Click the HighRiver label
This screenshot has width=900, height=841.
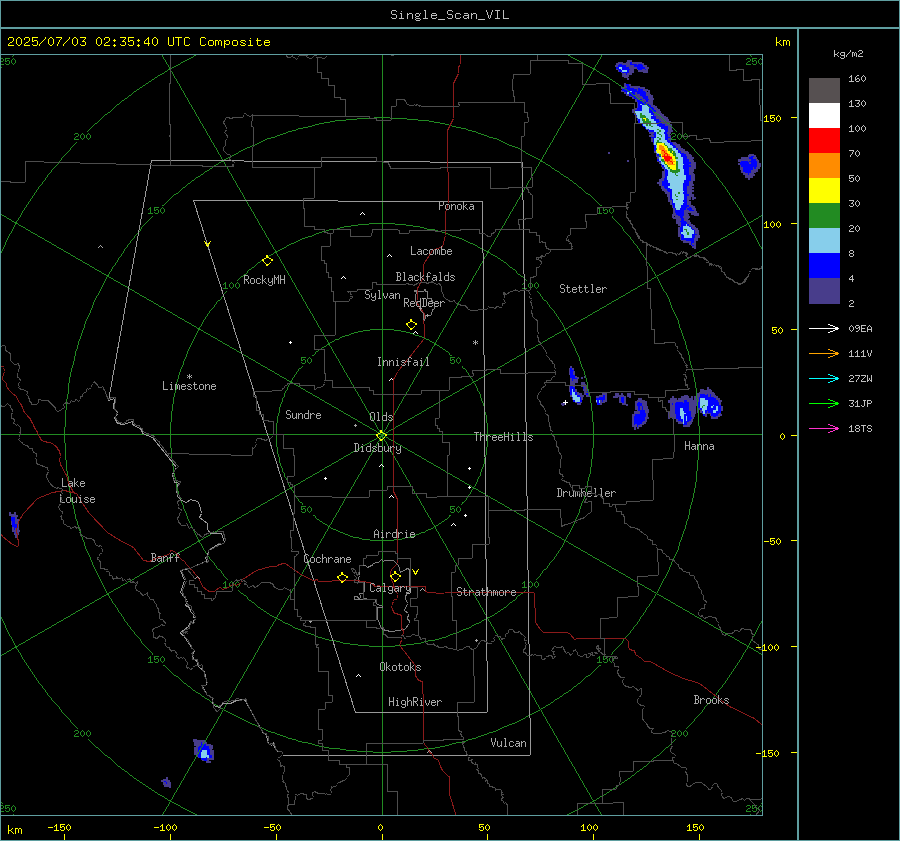tap(415, 703)
